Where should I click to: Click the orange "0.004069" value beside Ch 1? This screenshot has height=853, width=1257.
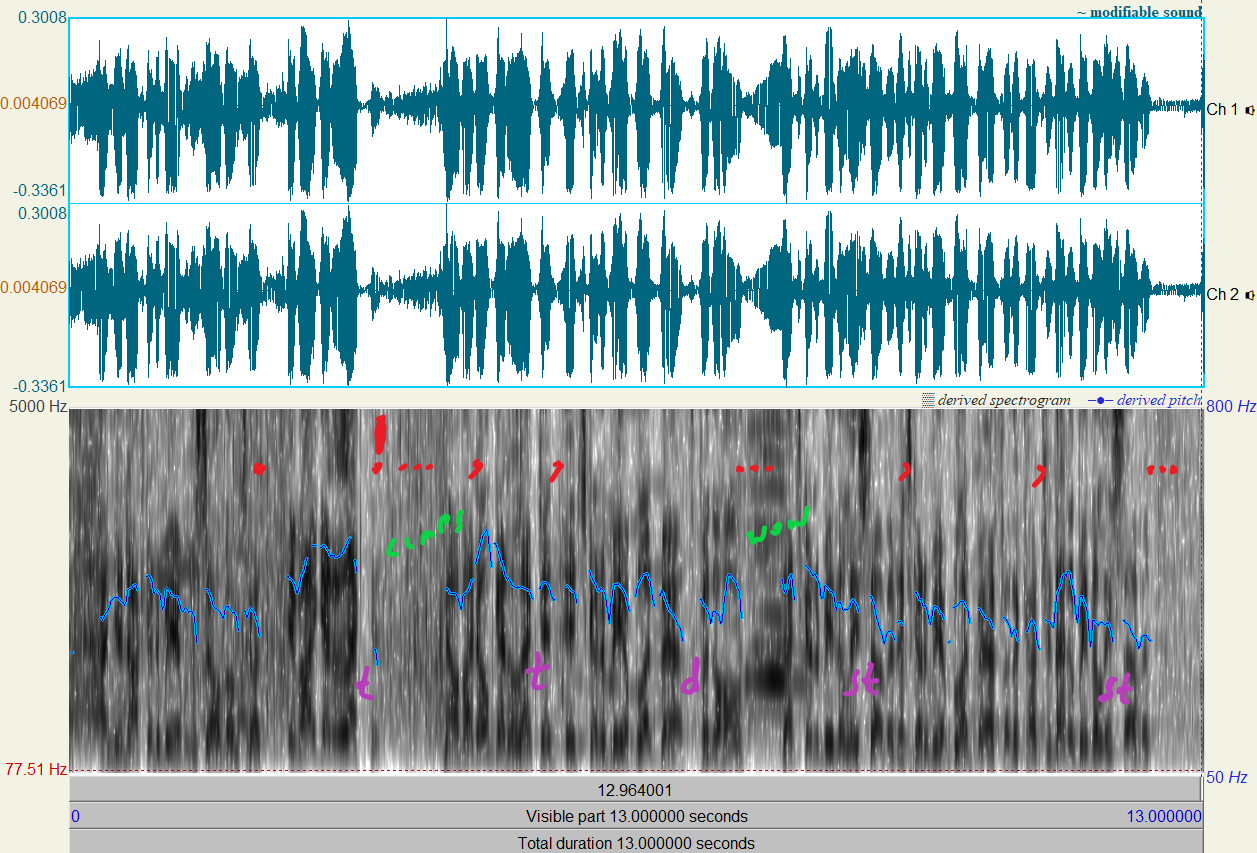[34, 103]
